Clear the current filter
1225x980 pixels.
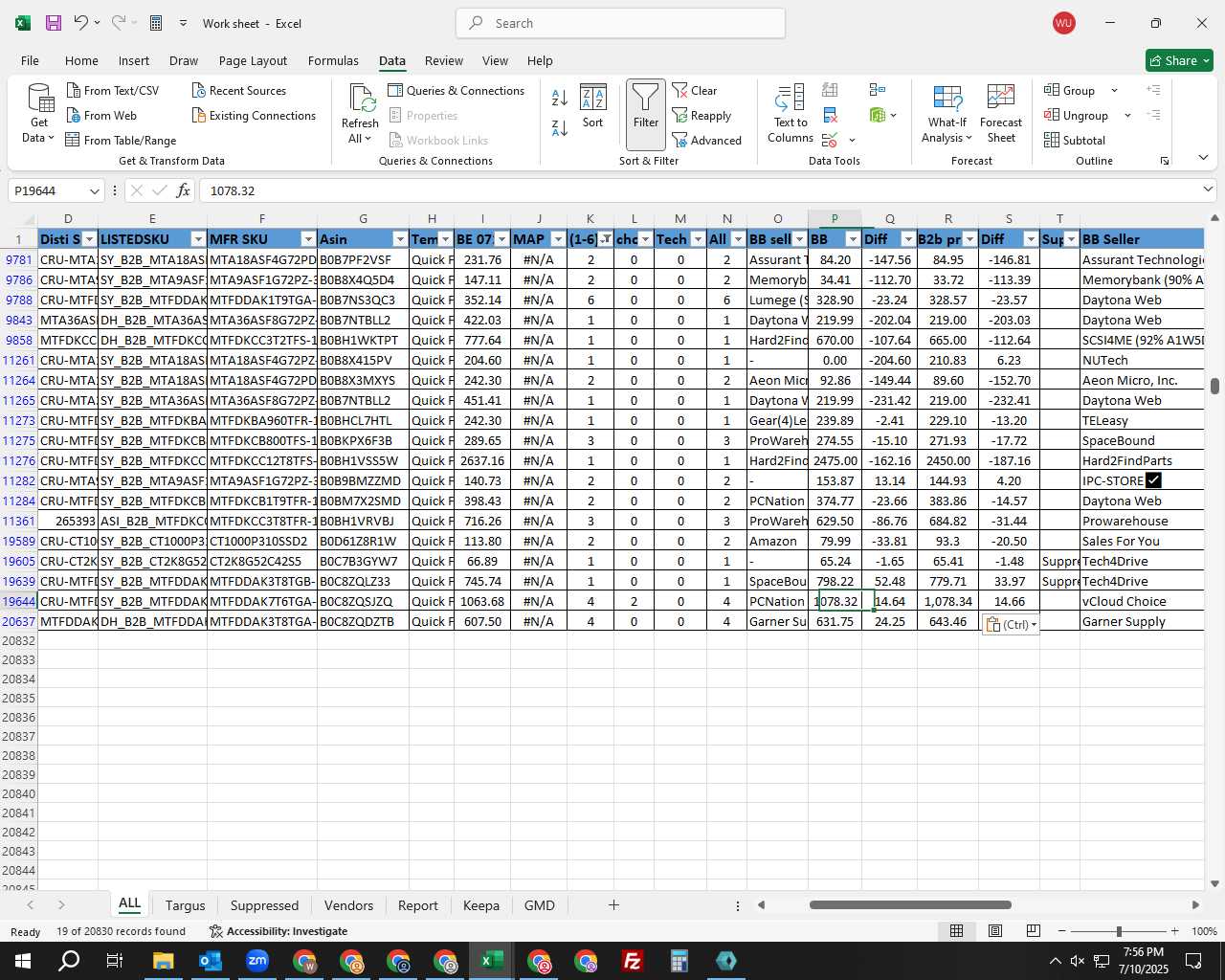click(695, 90)
